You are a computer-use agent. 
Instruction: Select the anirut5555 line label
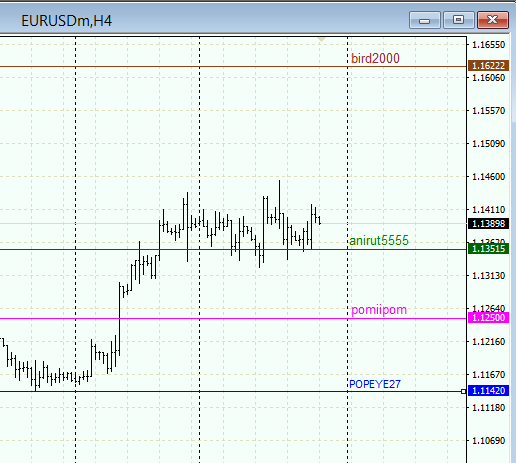pyautogui.click(x=379, y=240)
